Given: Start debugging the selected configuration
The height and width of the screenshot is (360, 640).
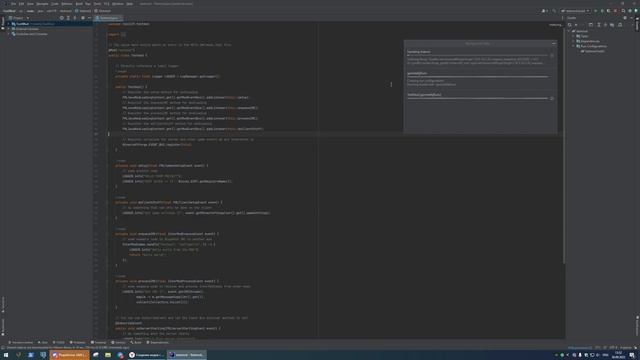Looking at the screenshot, I should 602,11.
